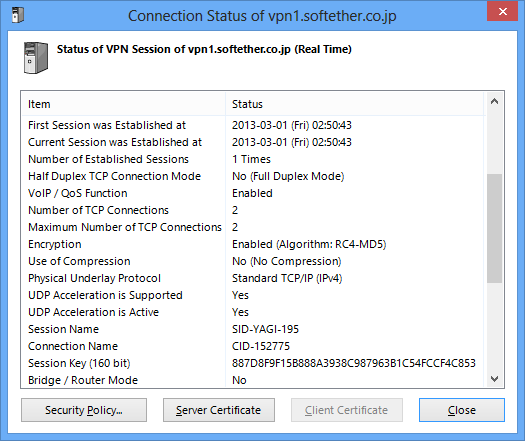
Task: Click the server icon in title bar
Action: pyautogui.click(x=18, y=15)
